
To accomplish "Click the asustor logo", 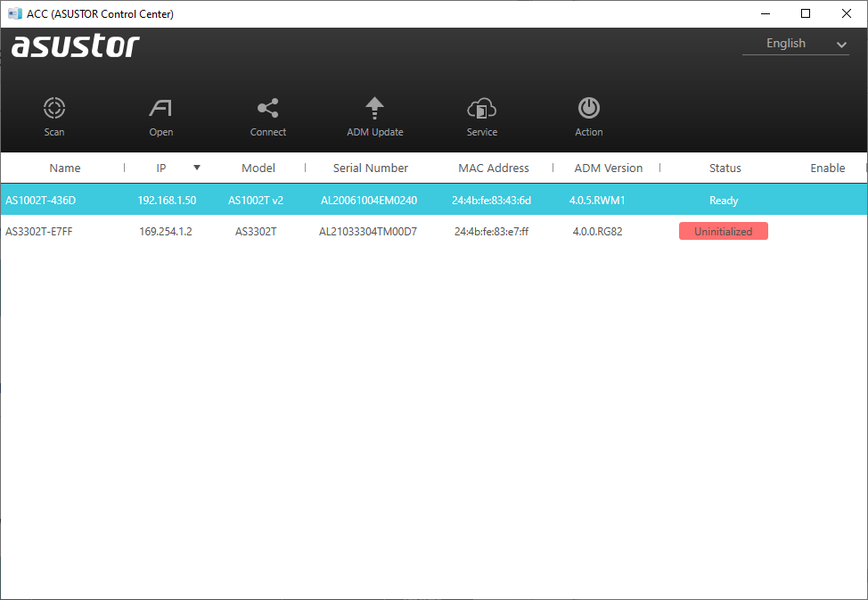I will click(x=75, y=45).
